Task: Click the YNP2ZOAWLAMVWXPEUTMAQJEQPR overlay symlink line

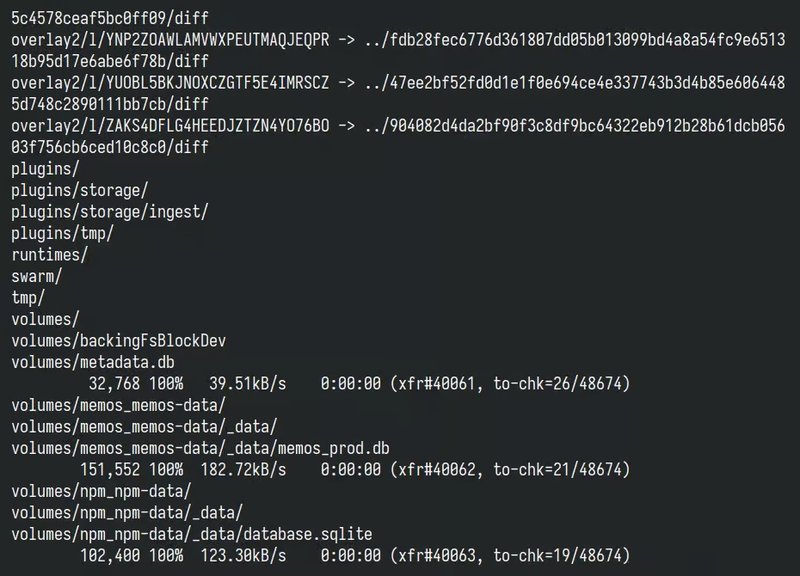Action: point(170,40)
